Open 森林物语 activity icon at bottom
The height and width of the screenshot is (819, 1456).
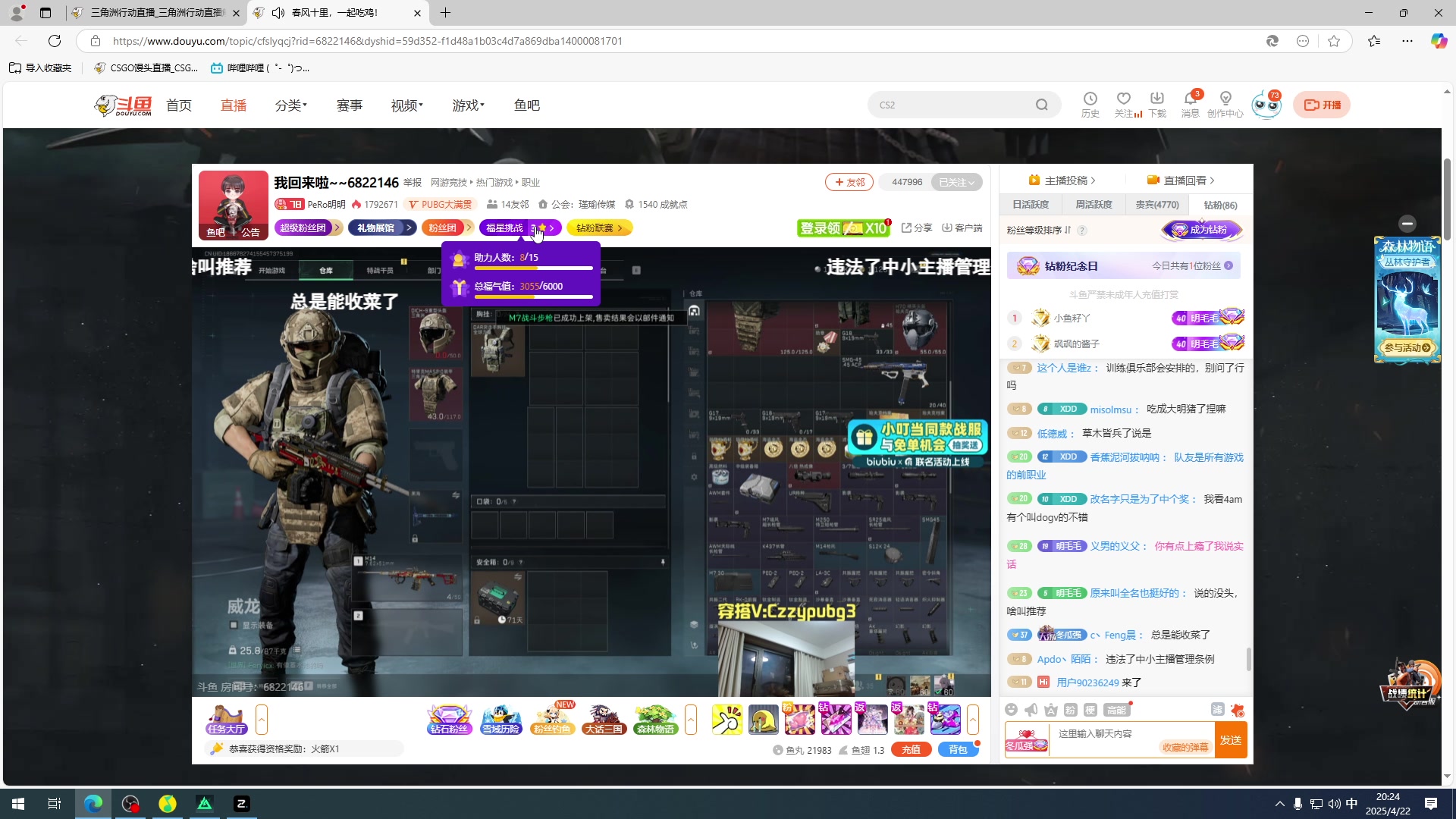tap(655, 720)
